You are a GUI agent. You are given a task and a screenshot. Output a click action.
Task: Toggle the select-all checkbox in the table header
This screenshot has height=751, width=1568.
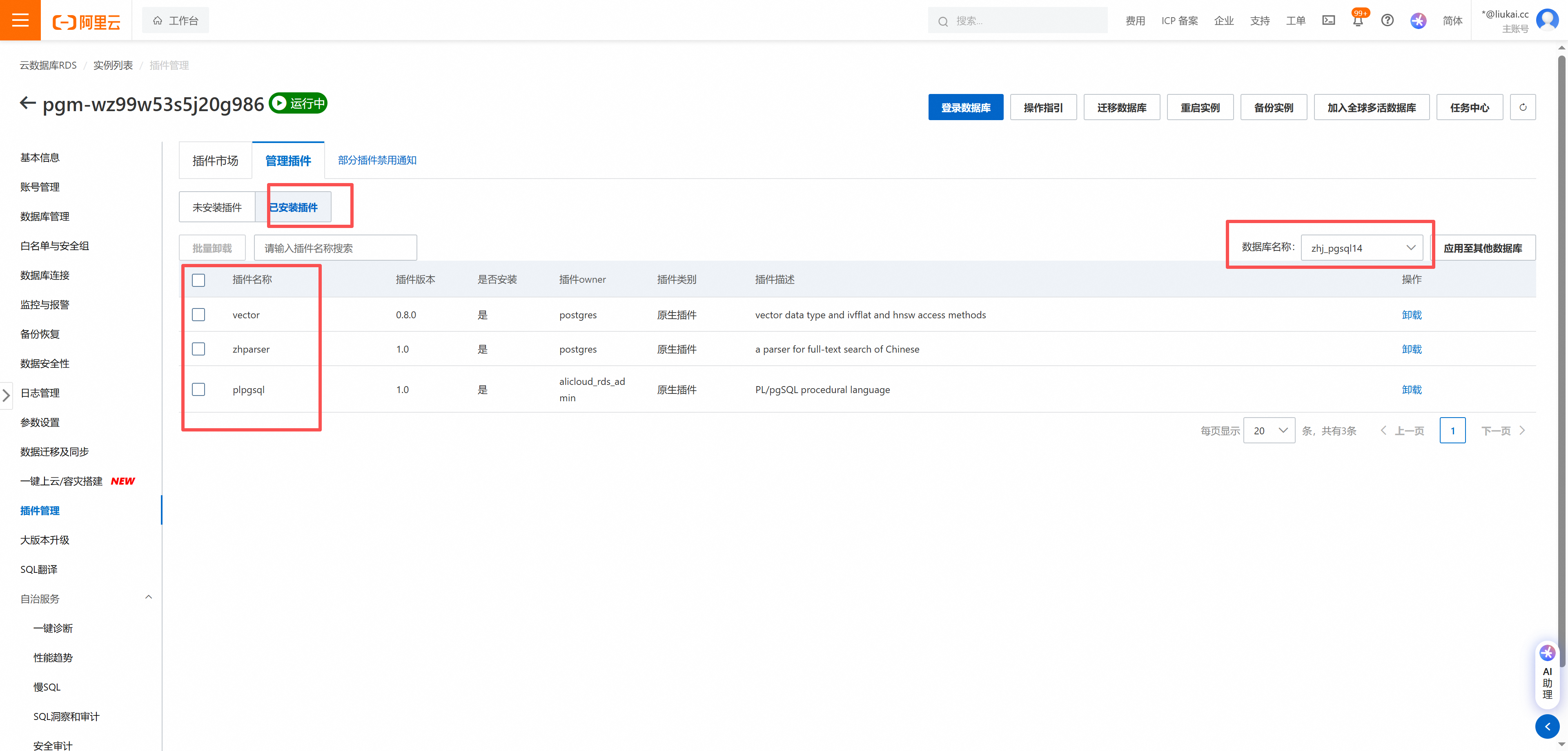[198, 280]
